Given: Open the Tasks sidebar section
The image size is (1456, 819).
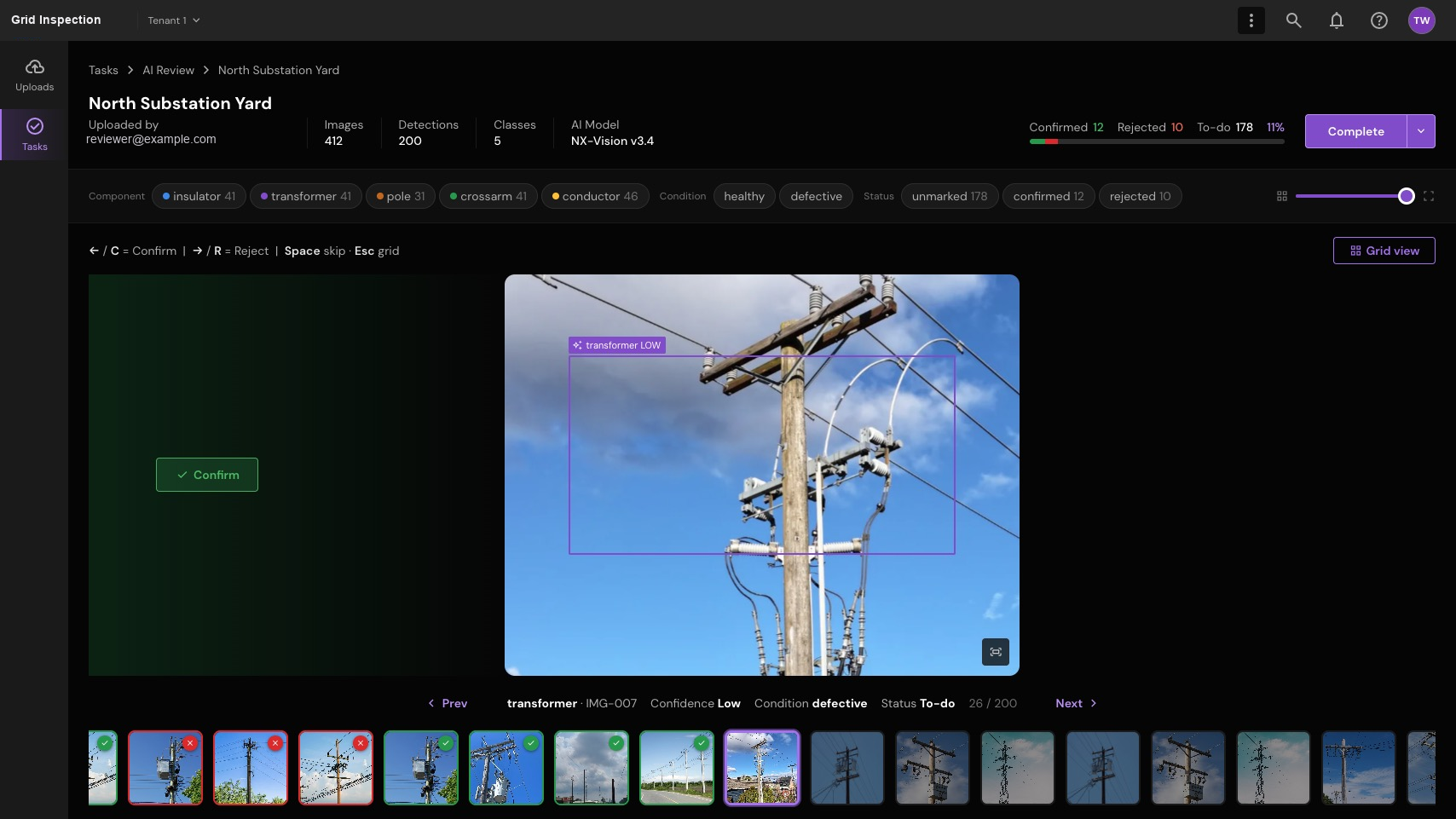Looking at the screenshot, I should click(x=34, y=135).
